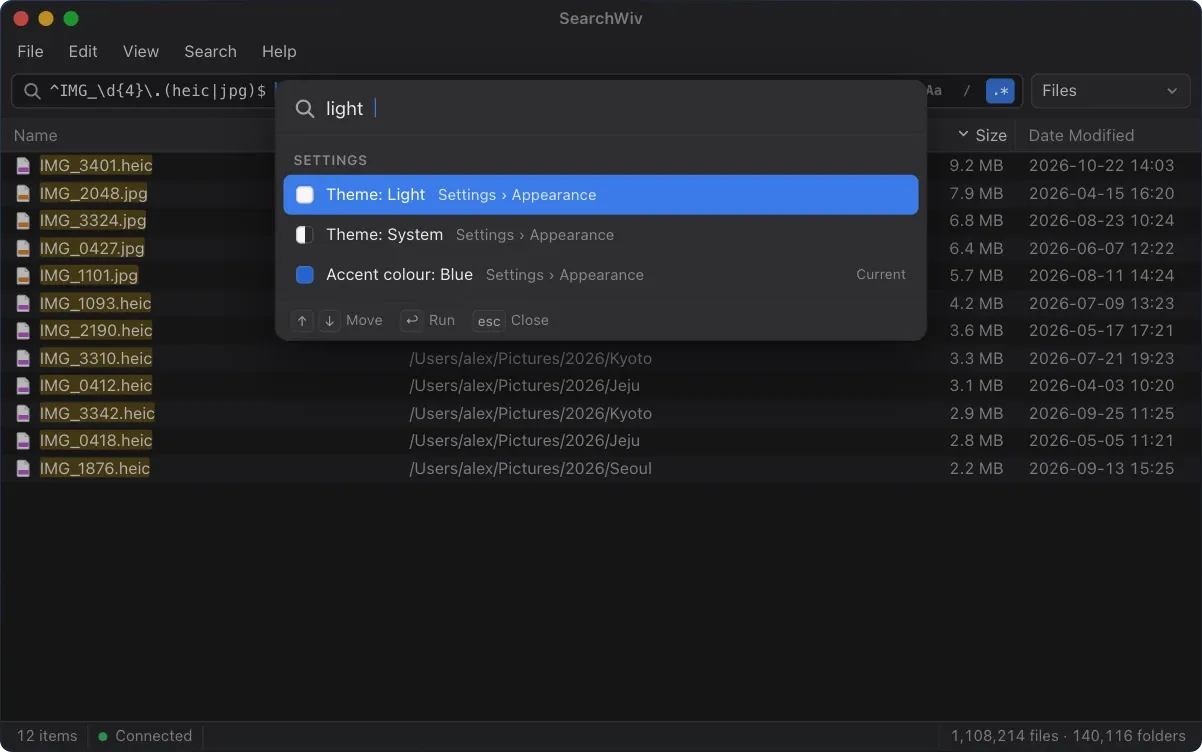Click the file icon beside IMG_3342.heic
The height and width of the screenshot is (752, 1202).
[23, 413]
